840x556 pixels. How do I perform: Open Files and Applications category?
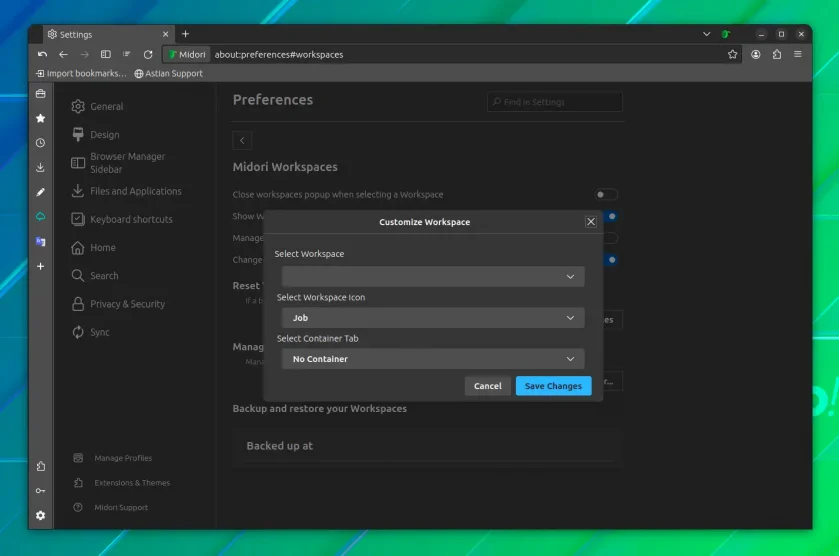[126, 191]
